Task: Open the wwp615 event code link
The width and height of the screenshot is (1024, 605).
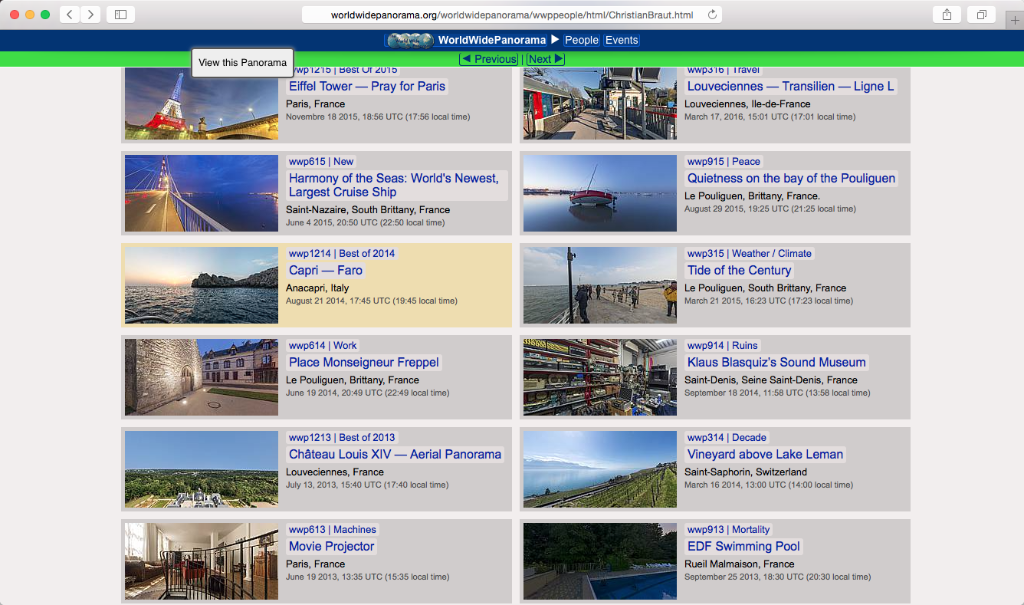Action: (307, 161)
